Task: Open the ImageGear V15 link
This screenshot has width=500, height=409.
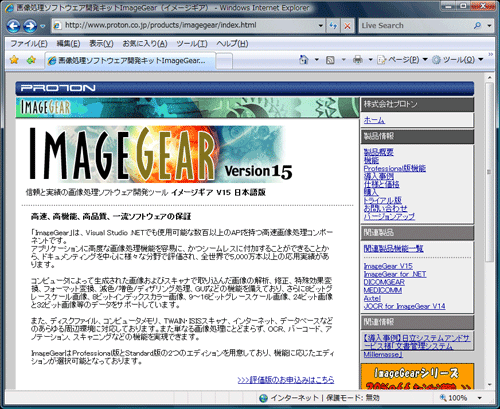Action: tap(388, 266)
